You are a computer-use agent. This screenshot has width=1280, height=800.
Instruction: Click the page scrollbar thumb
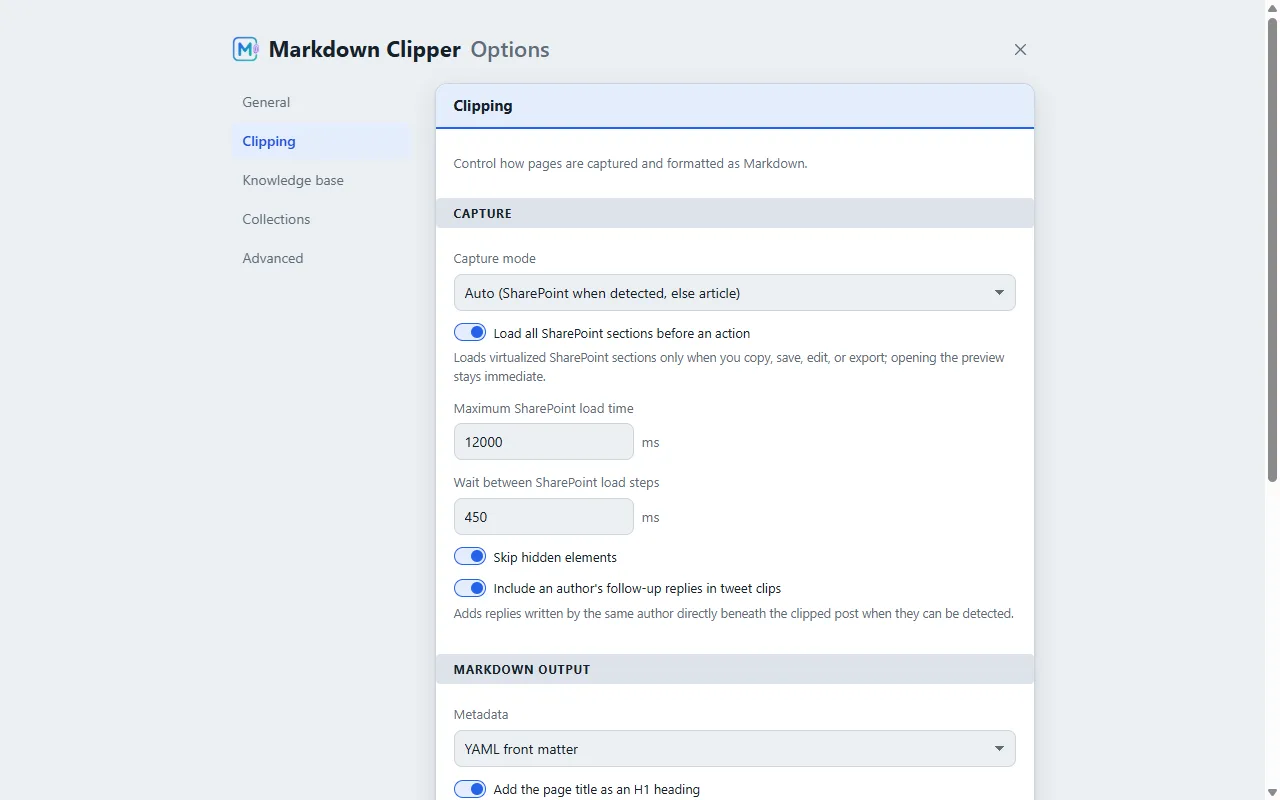click(x=1272, y=250)
